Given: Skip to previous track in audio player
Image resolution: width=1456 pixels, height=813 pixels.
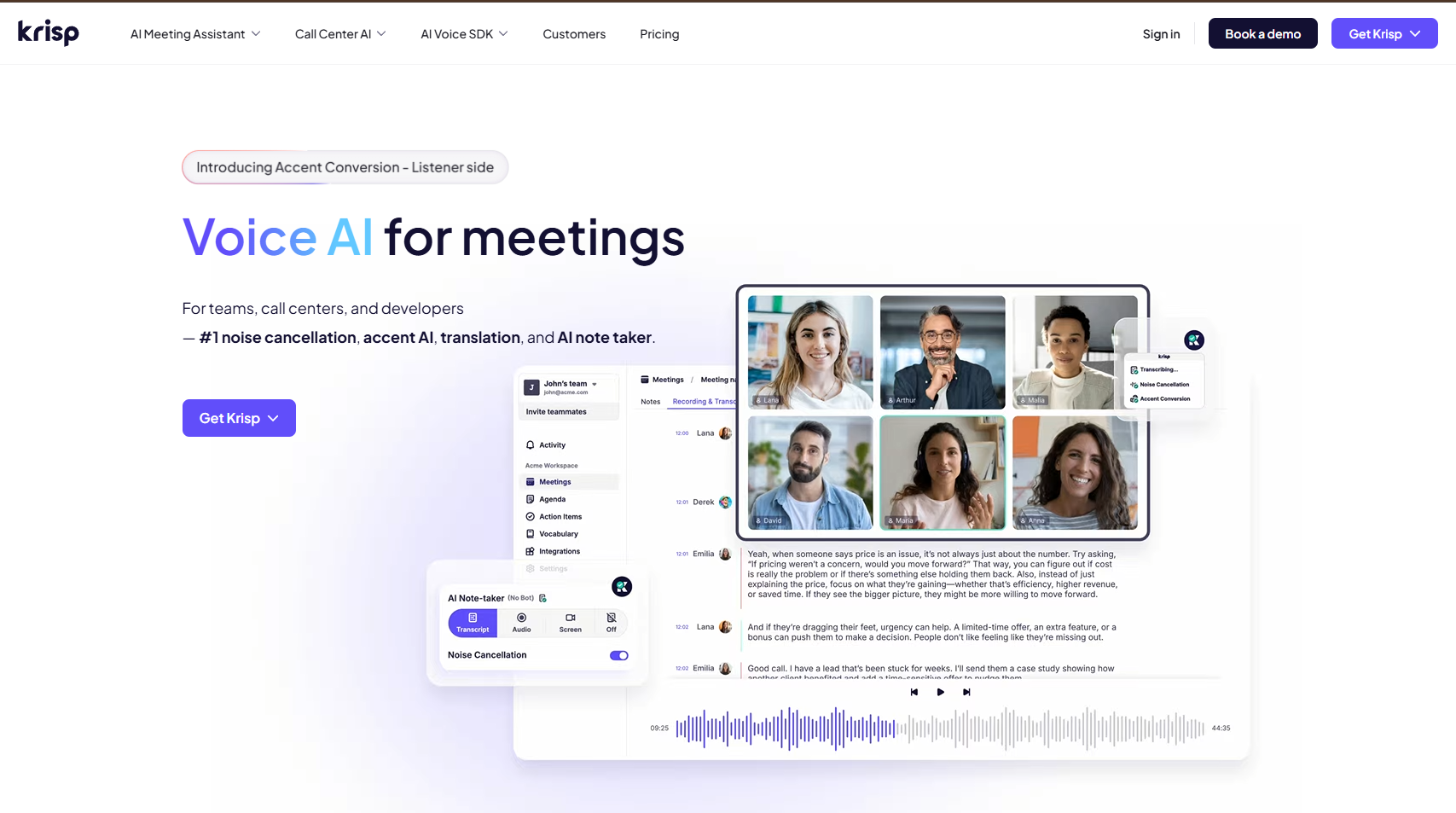Looking at the screenshot, I should click(914, 692).
